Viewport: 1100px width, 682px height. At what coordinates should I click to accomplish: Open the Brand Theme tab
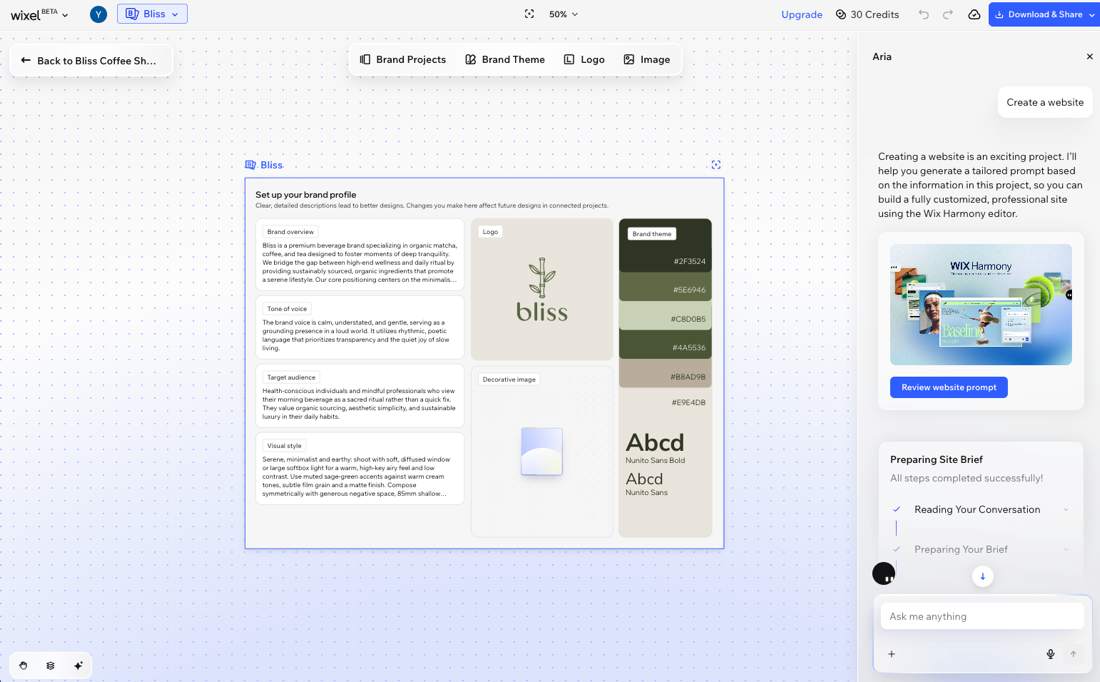click(505, 60)
